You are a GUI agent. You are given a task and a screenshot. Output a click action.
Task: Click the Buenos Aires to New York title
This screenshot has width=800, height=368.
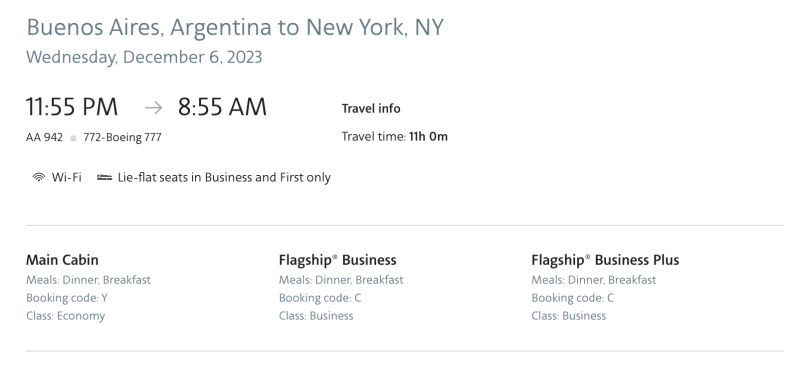point(235,27)
